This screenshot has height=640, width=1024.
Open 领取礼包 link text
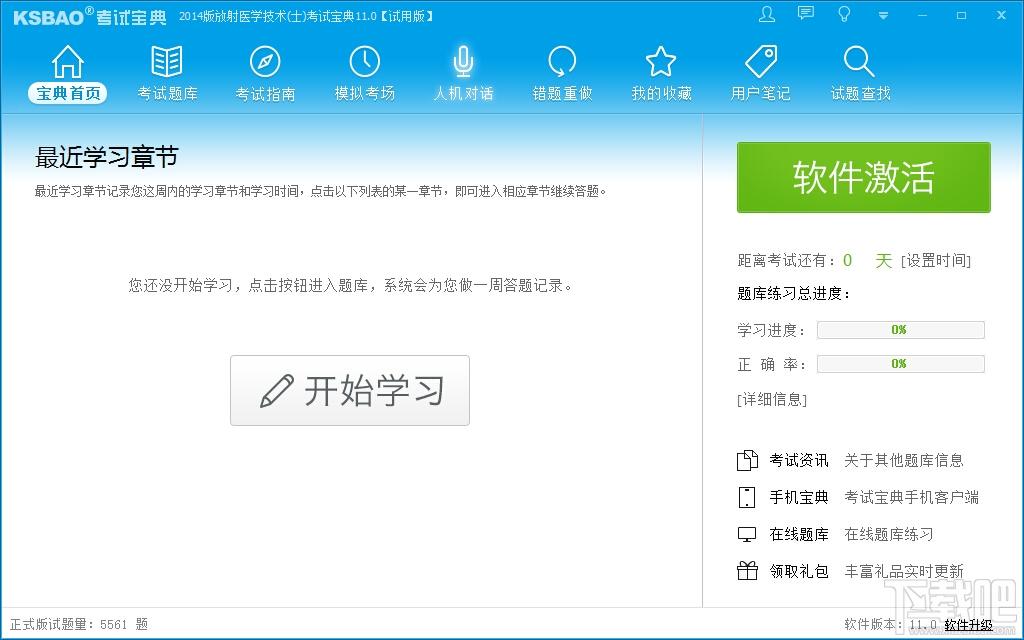tap(799, 571)
